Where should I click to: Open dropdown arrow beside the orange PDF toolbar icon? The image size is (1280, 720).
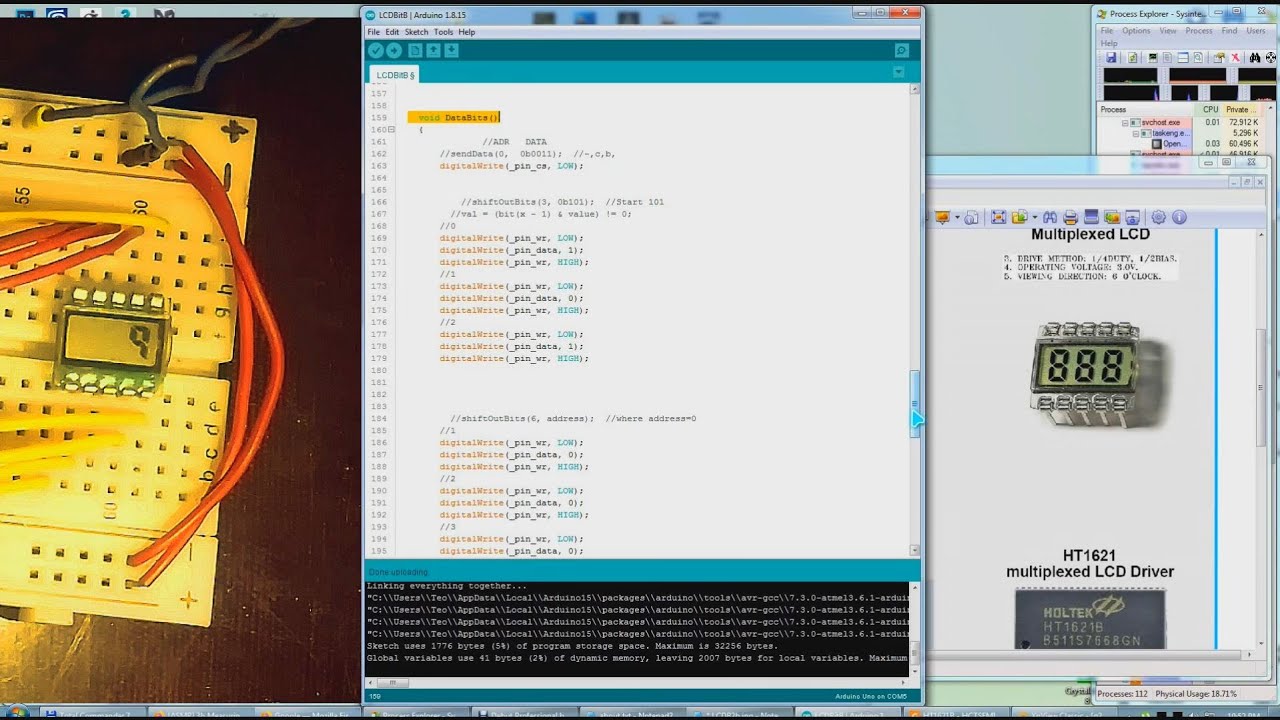pyautogui.click(x=957, y=217)
